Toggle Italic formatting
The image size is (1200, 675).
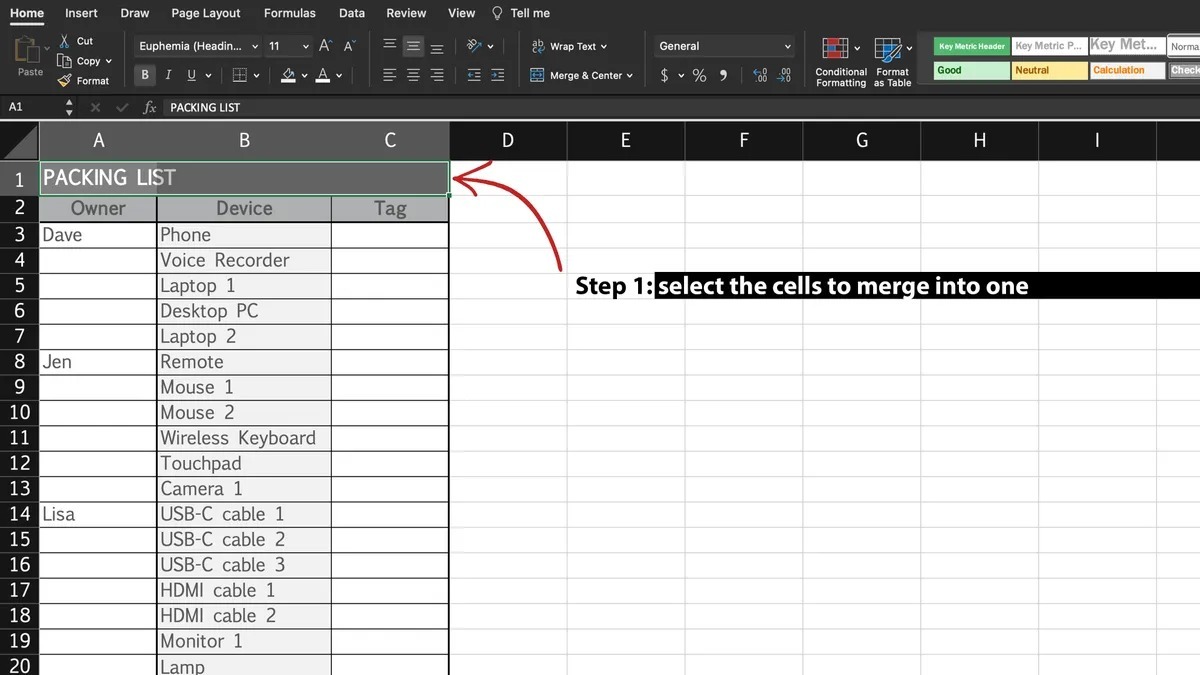pyautogui.click(x=167, y=75)
